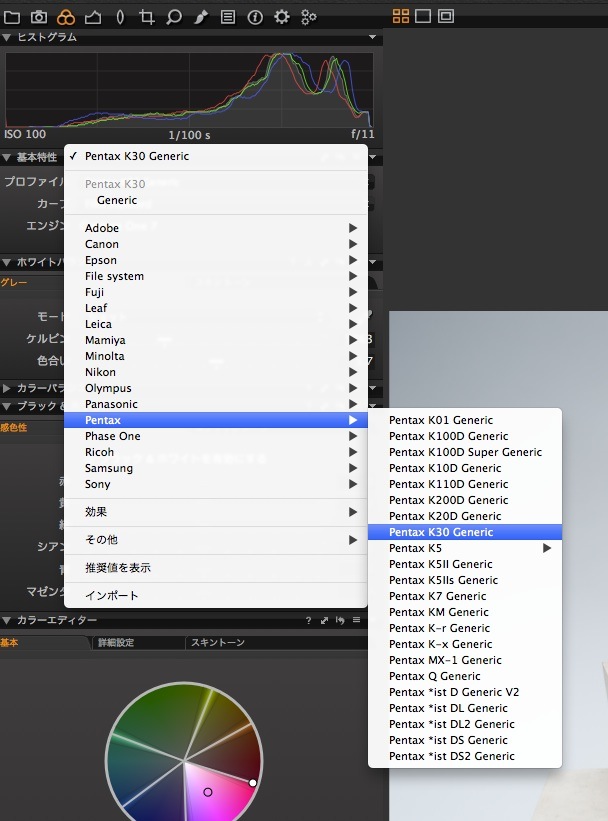Select highlighted Pentax K30 Generic in submenu
Viewport: 608px width, 821px height.
pos(465,532)
